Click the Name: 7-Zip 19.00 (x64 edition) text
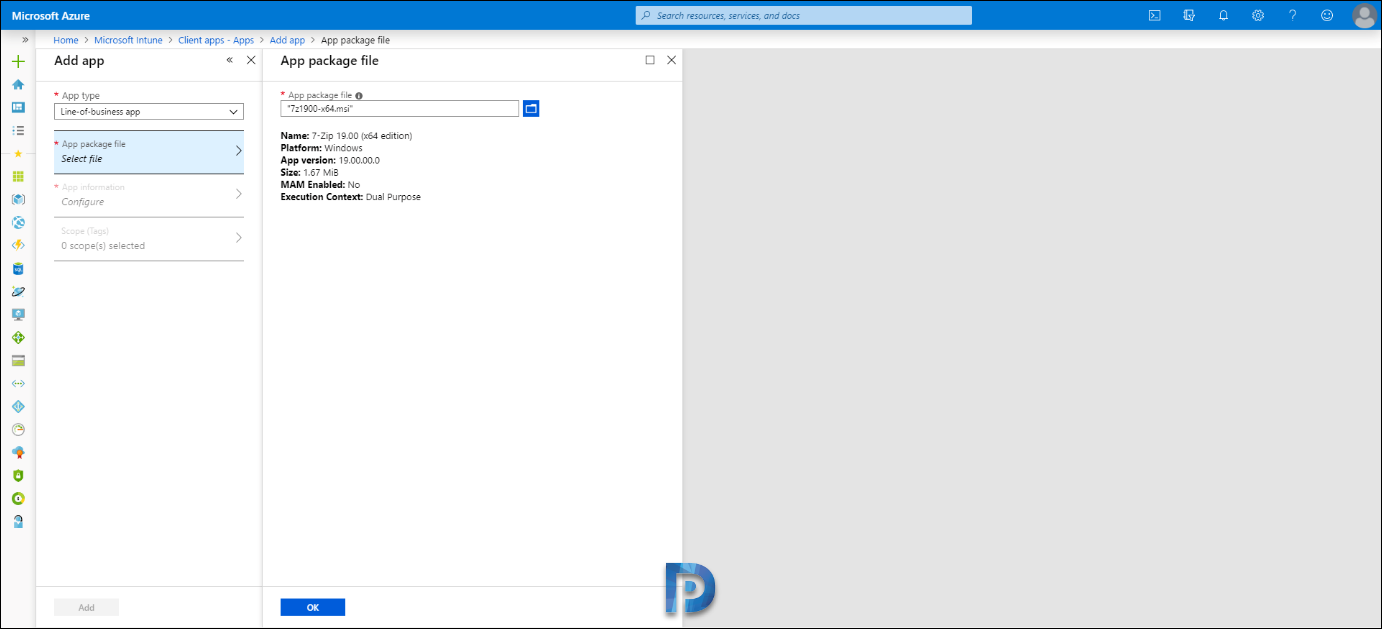The image size is (1382, 629). (x=346, y=135)
